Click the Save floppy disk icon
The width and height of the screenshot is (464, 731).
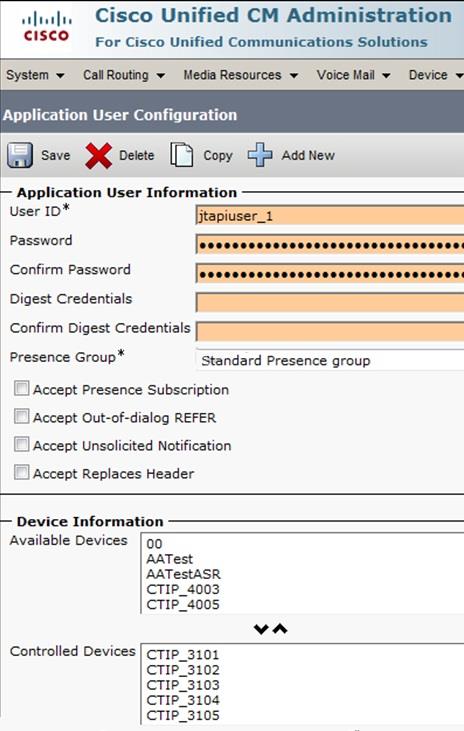click(20, 155)
